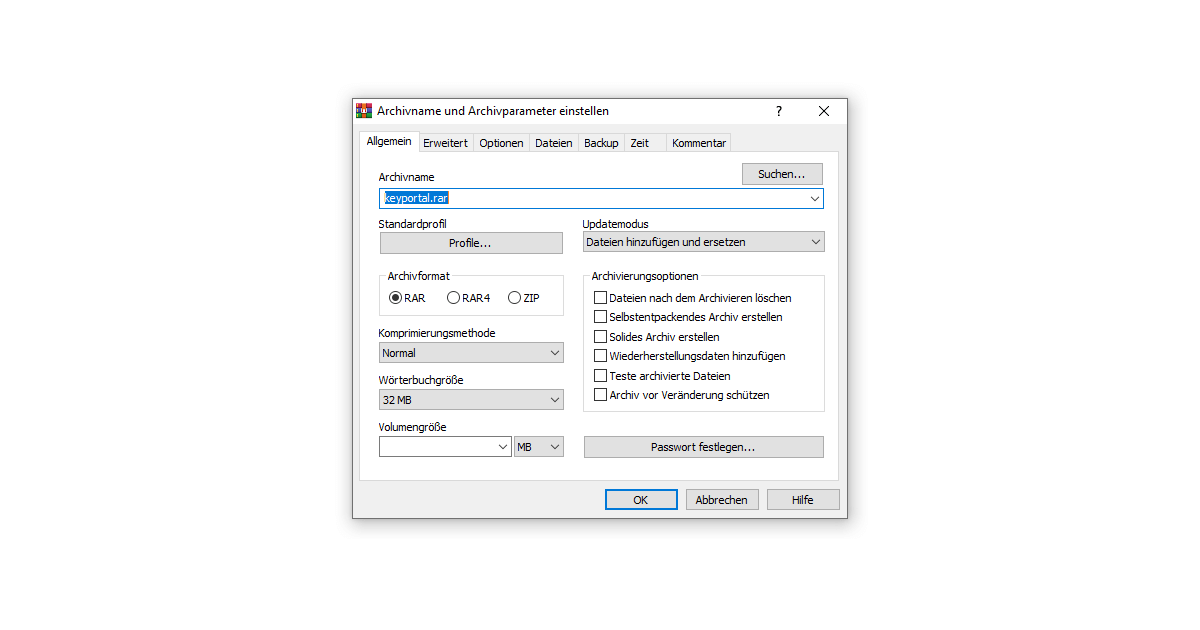This screenshot has height=630, width=1200.
Task: Open the context help question mark
Action: [778, 111]
